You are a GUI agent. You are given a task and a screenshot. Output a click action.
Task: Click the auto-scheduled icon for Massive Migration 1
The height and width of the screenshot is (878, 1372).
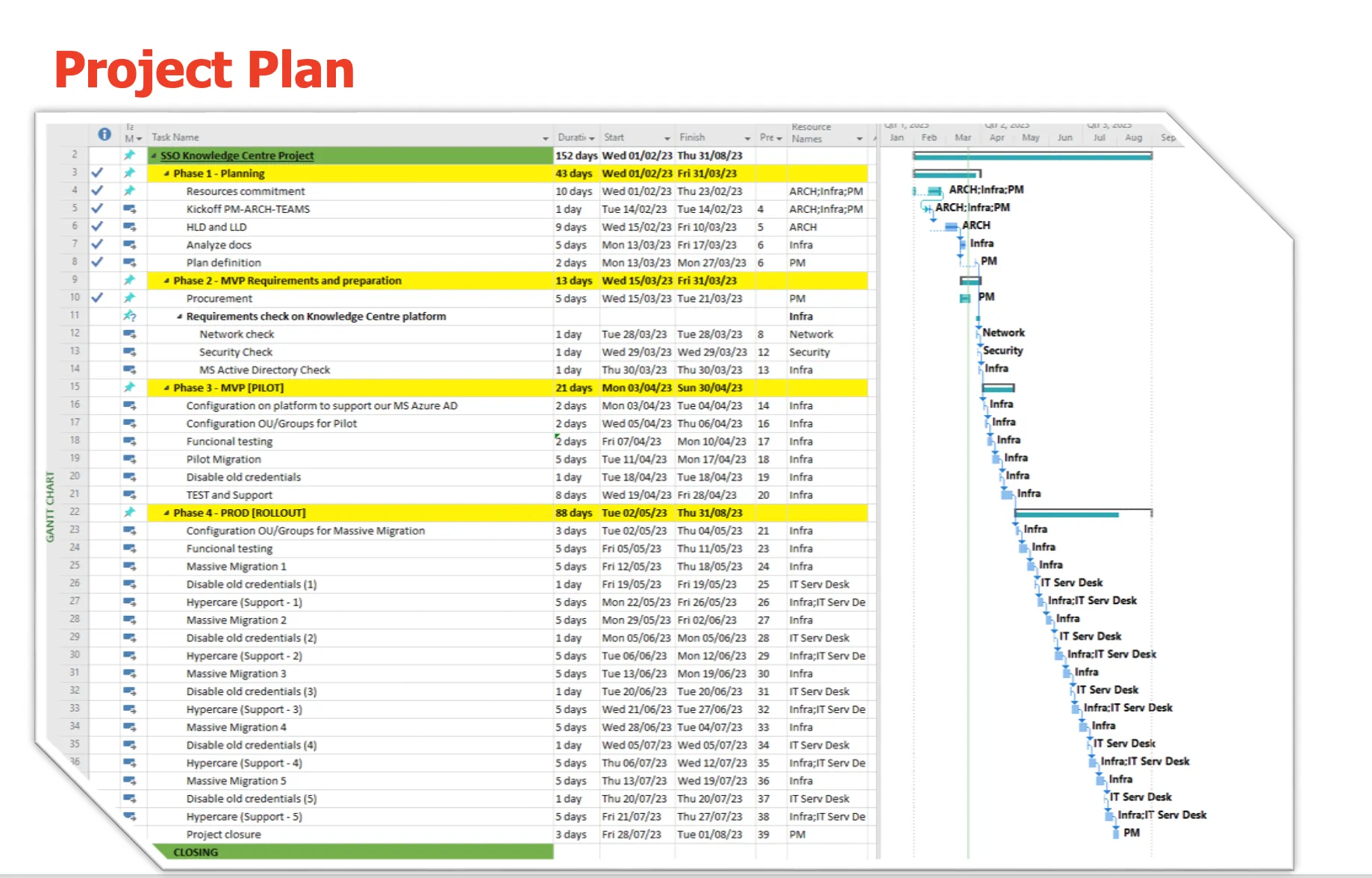tap(131, 566)
